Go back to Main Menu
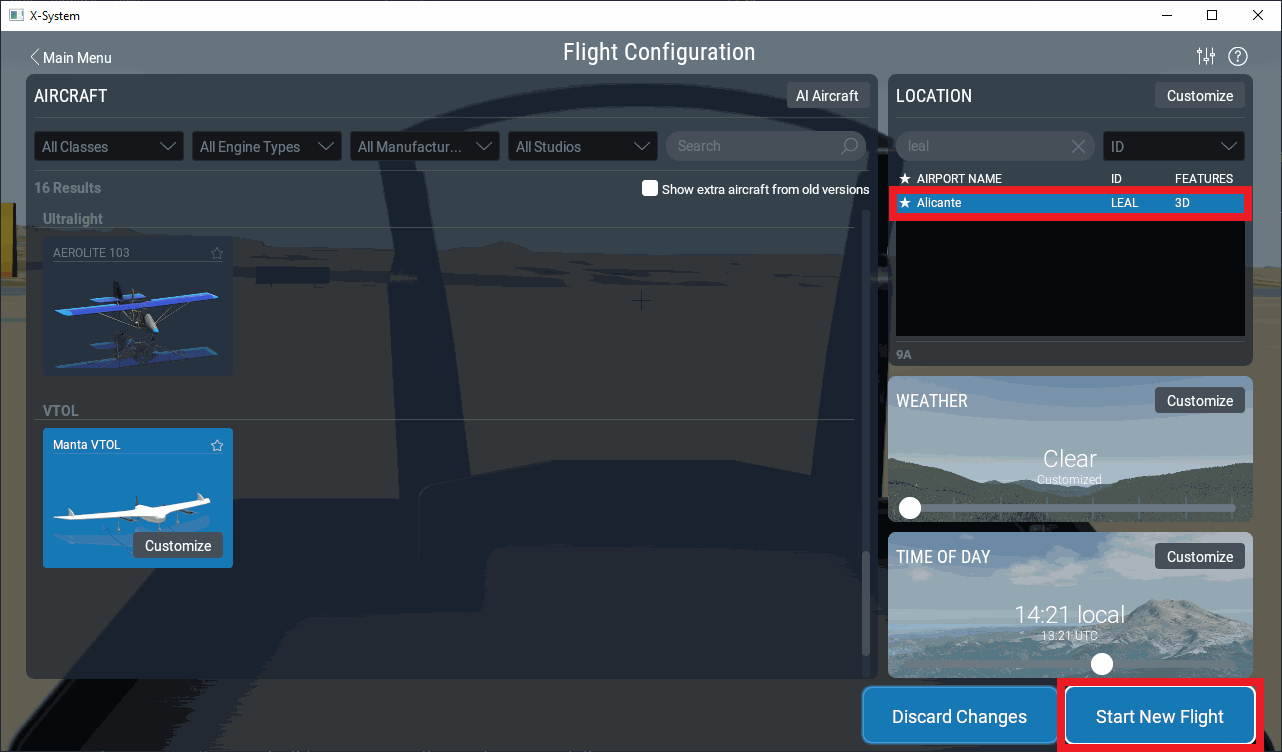The image size is (1282, 752). 71,57
